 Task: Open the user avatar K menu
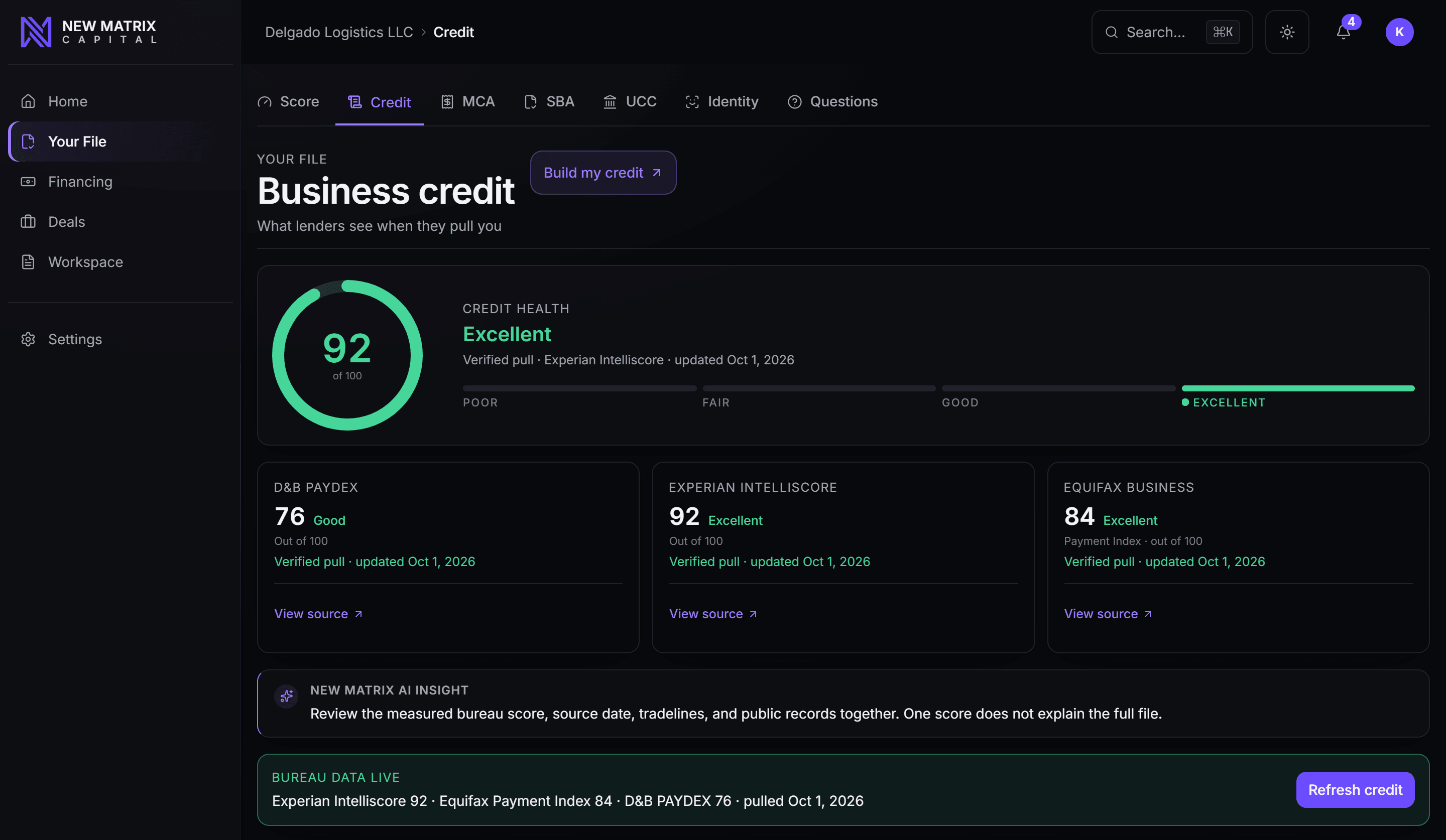point(1399,32)
